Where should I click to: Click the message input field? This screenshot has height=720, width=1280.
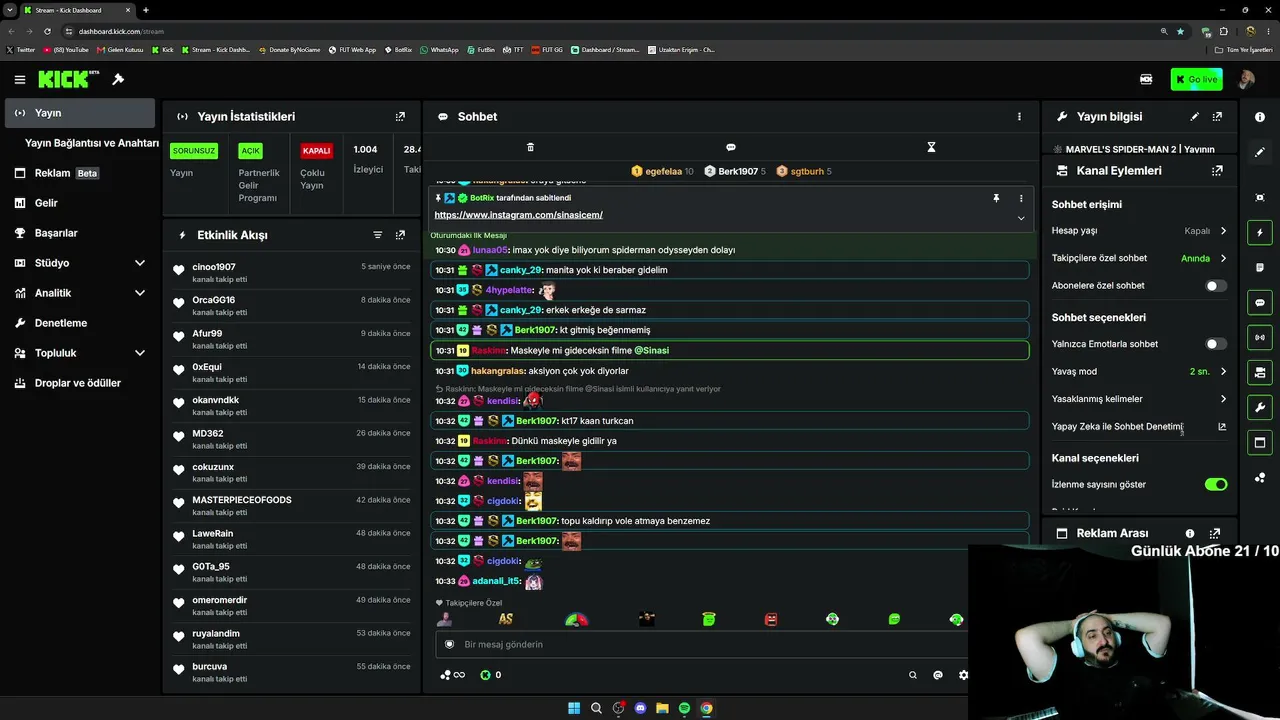click(x=703, y=645)
